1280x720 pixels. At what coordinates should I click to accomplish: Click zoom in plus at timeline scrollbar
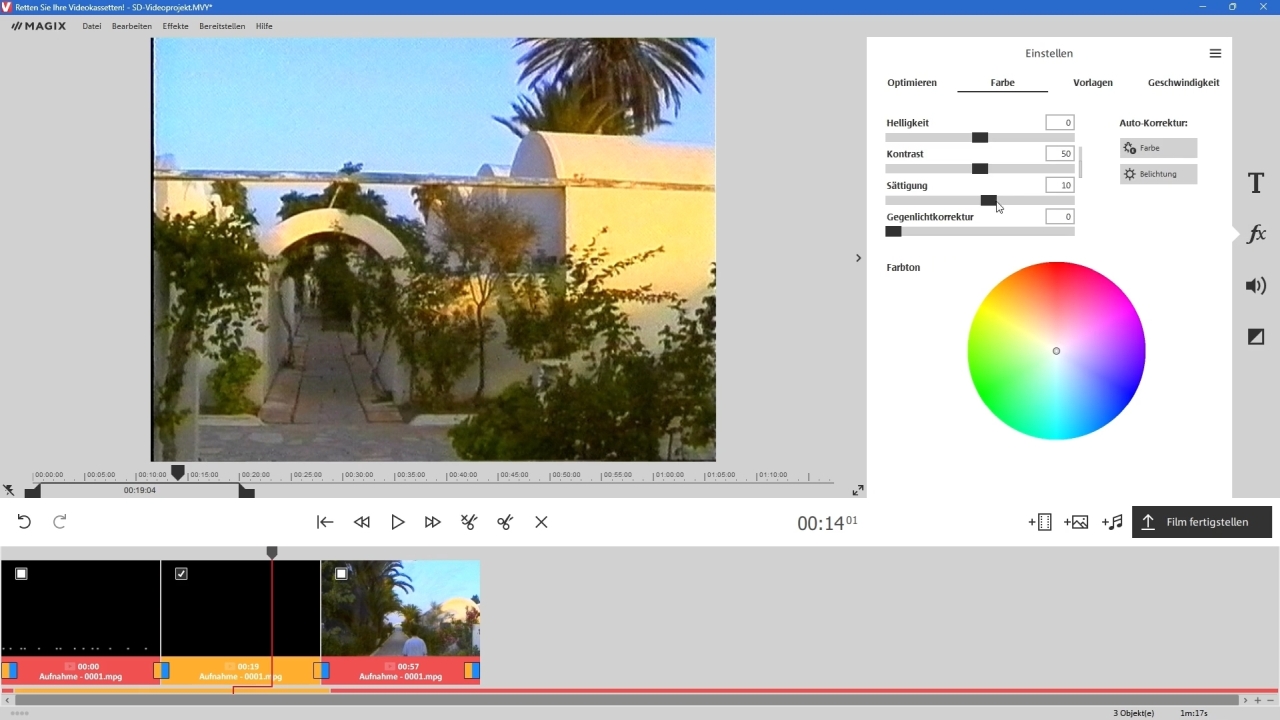1258,701
